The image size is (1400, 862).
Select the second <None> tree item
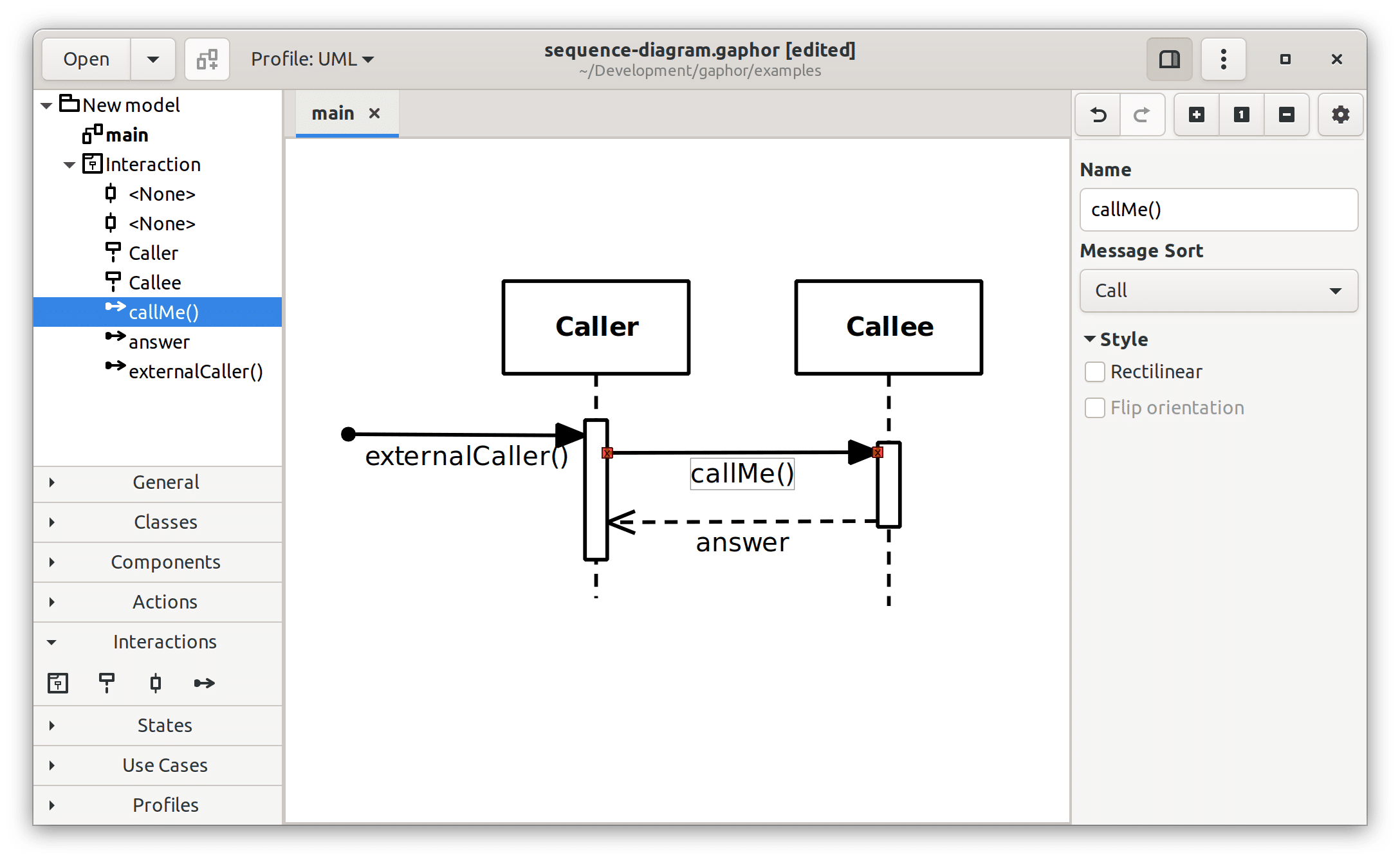(x=158, y=223)
